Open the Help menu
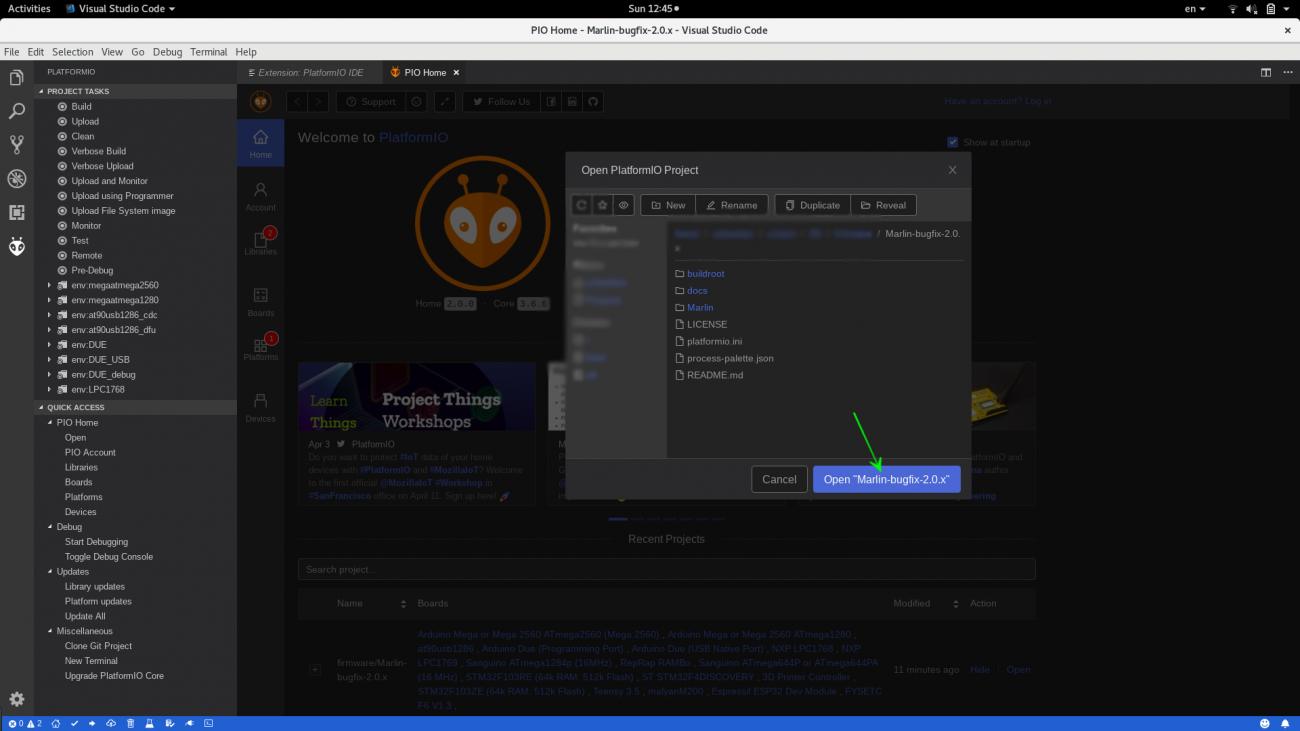The height and width of the screenshot is (731, 1300). [x=246, y=52]
